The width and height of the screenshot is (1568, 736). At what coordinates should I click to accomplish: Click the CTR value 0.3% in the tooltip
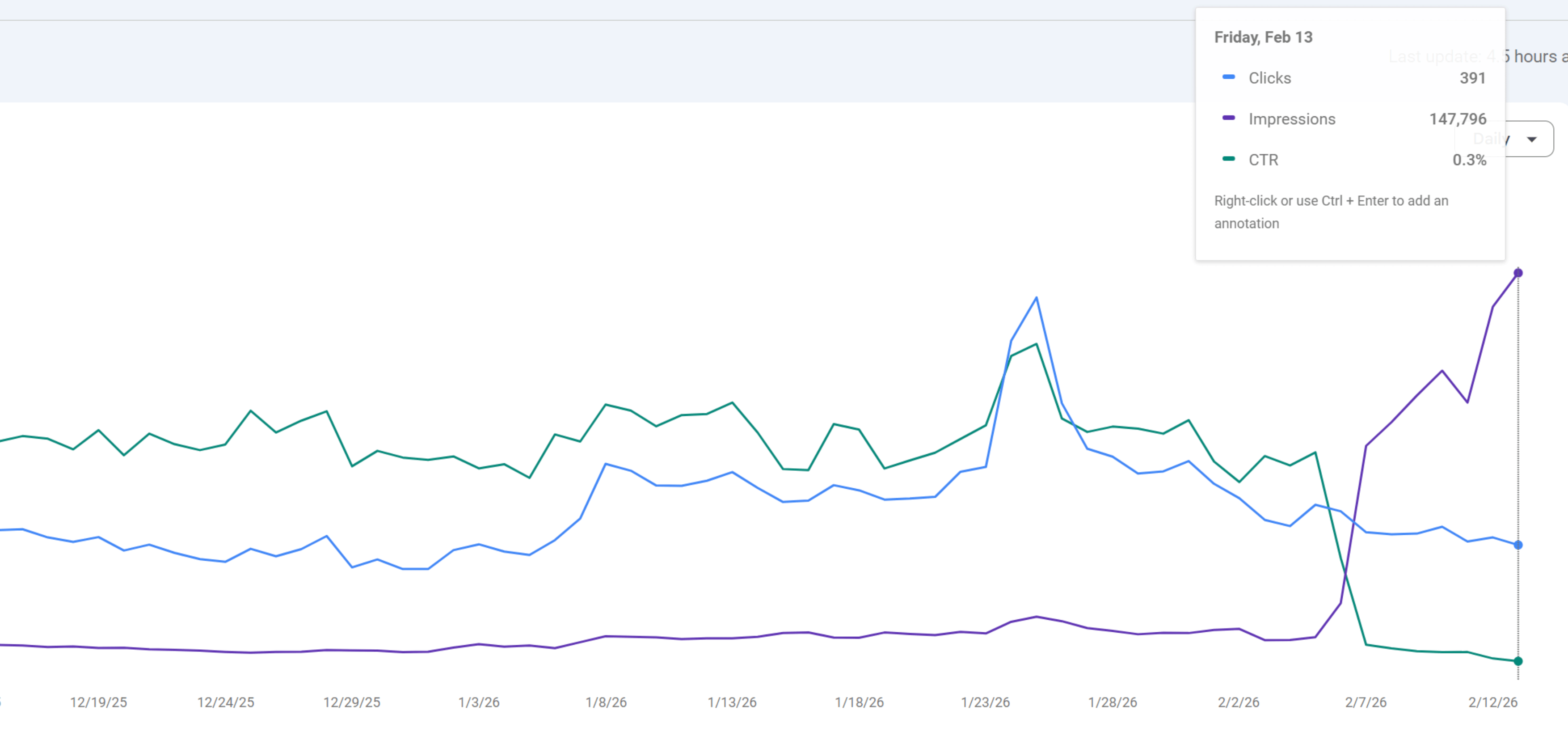coord(1469,160)
